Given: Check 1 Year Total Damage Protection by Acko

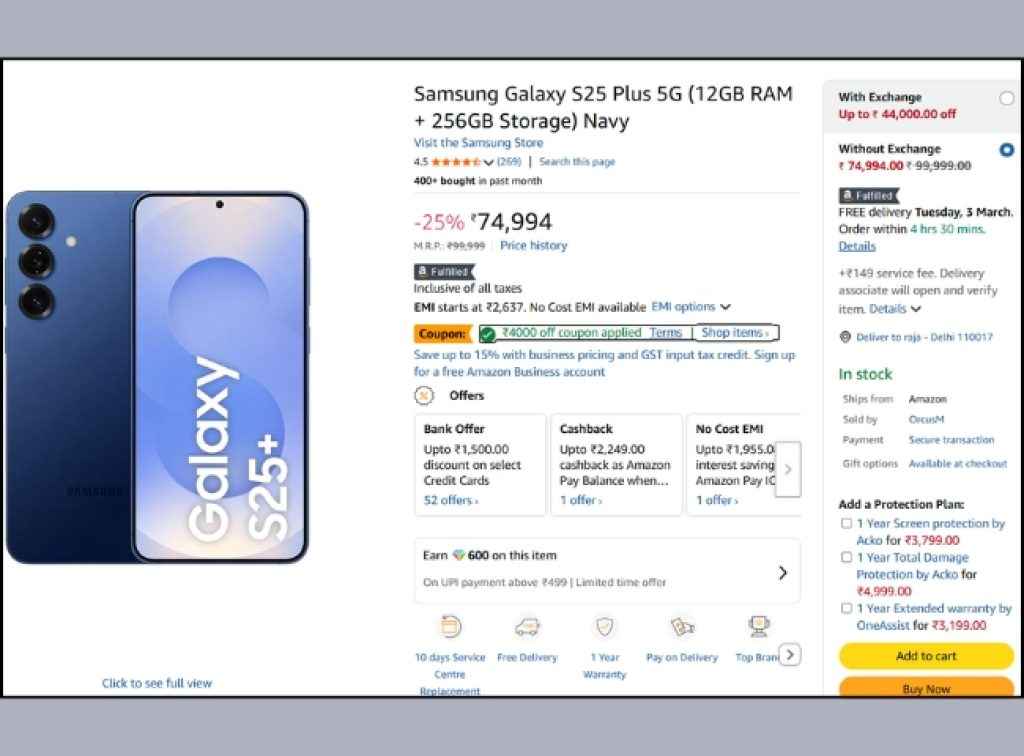Looking at the screenshot, I should coord(847,557).
